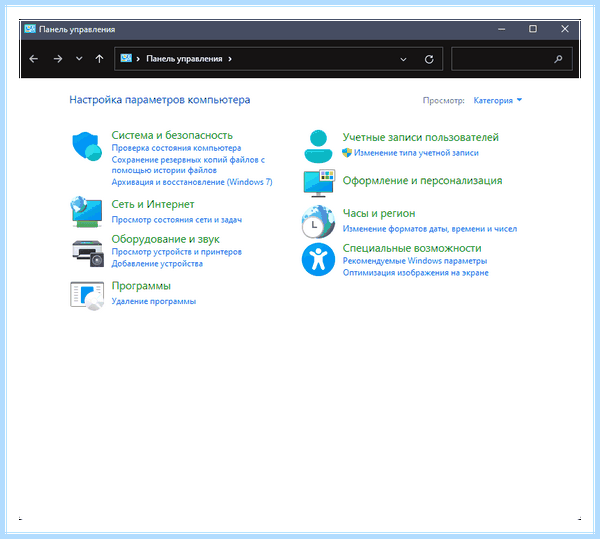The height and width of the screenshot is (539, 600).
Task: Click the UAC shield beside account type link
Action: 347,153
